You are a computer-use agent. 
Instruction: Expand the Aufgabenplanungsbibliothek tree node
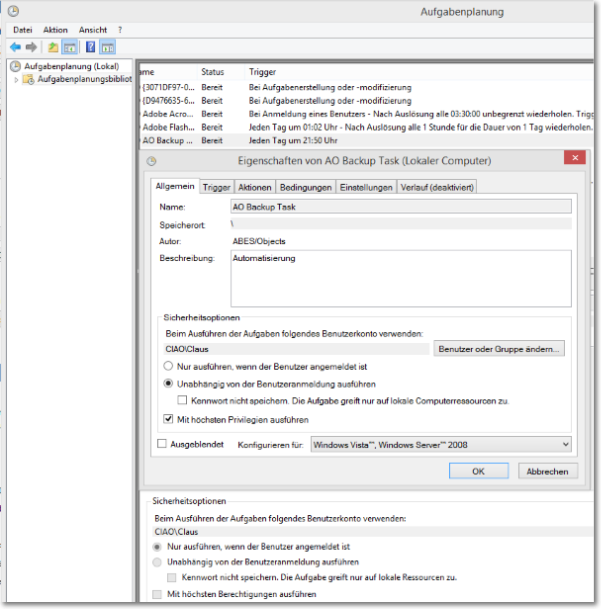click(x=16, y=80)
